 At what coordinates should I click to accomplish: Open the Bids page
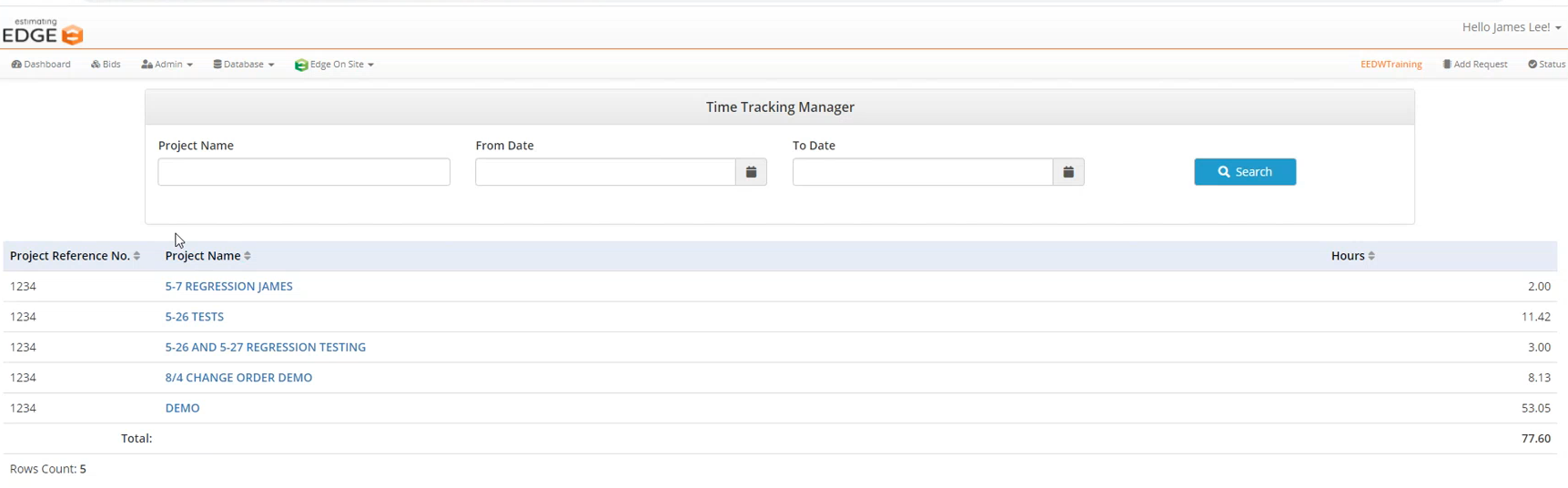pos(106,65)
